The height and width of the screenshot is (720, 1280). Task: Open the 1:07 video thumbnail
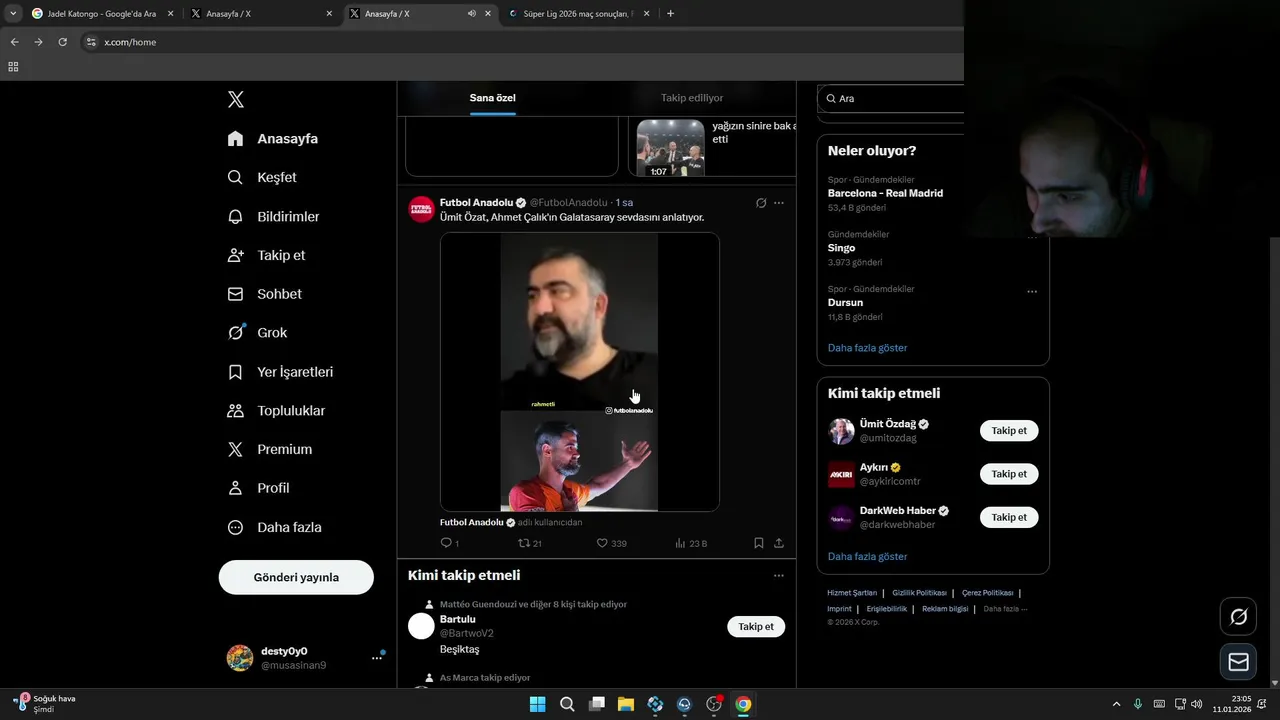click(x=671, y=148)
